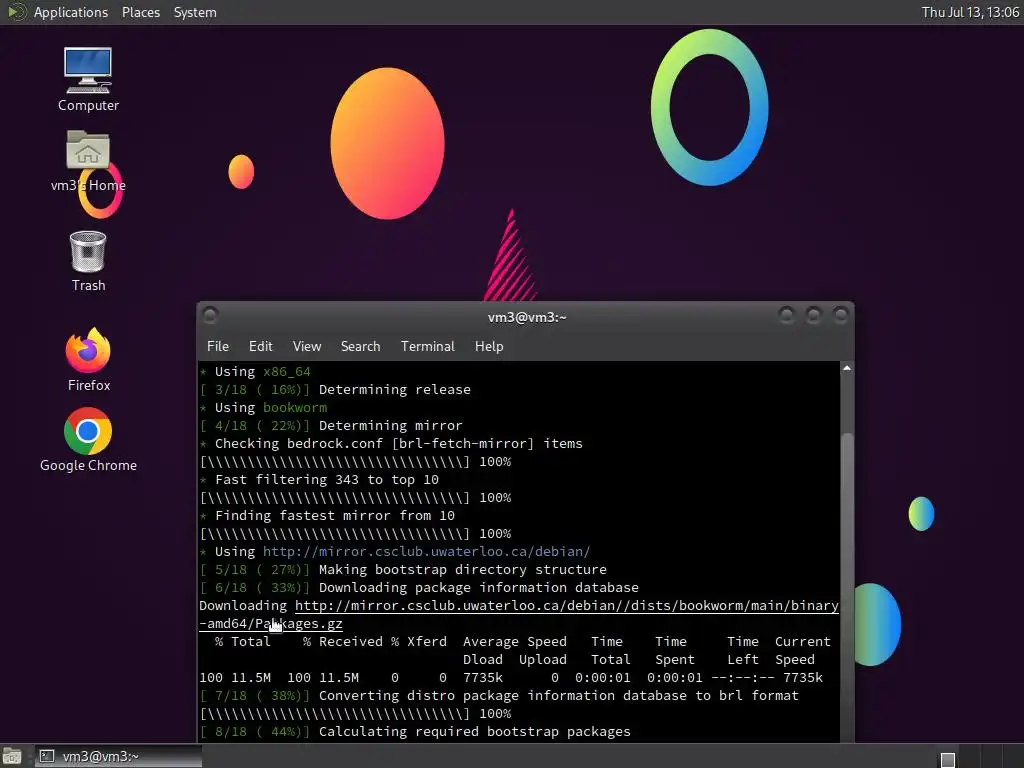The height and width of the screenshot is (768, 1024).
Task: Open the terminal View menu
Action: (x=306, y=346)
